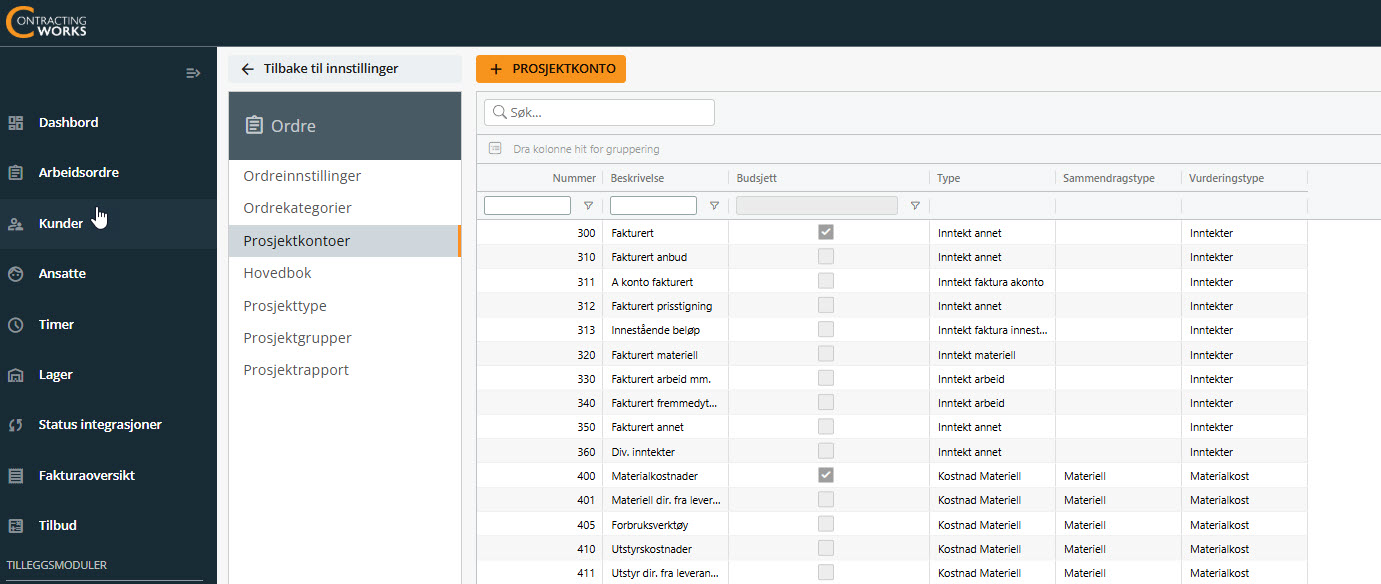Click the Lager warehouse icon

click(x=16, y=375)
